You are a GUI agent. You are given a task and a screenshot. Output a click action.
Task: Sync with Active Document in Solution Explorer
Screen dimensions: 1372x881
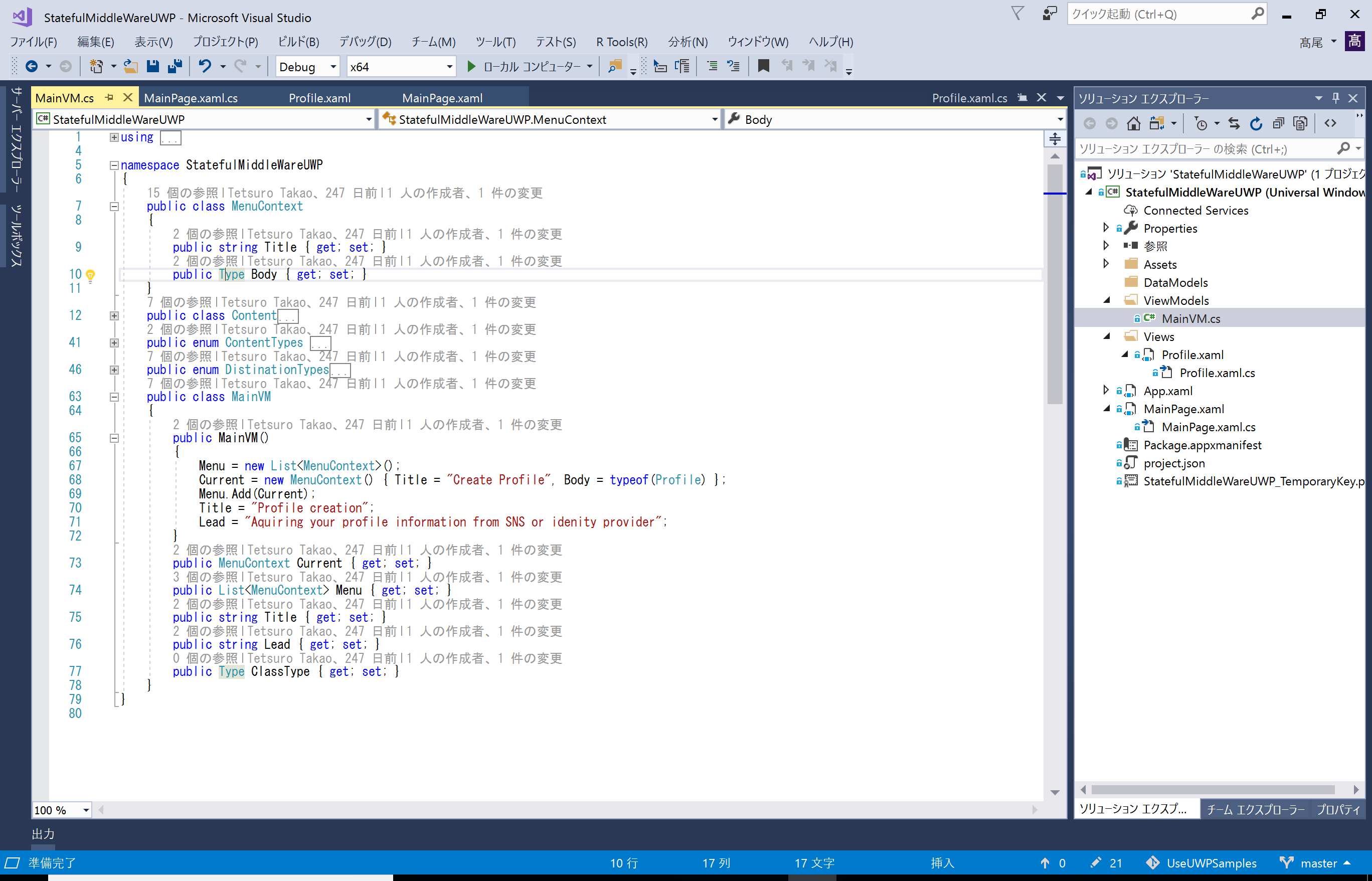point(1234,123)
